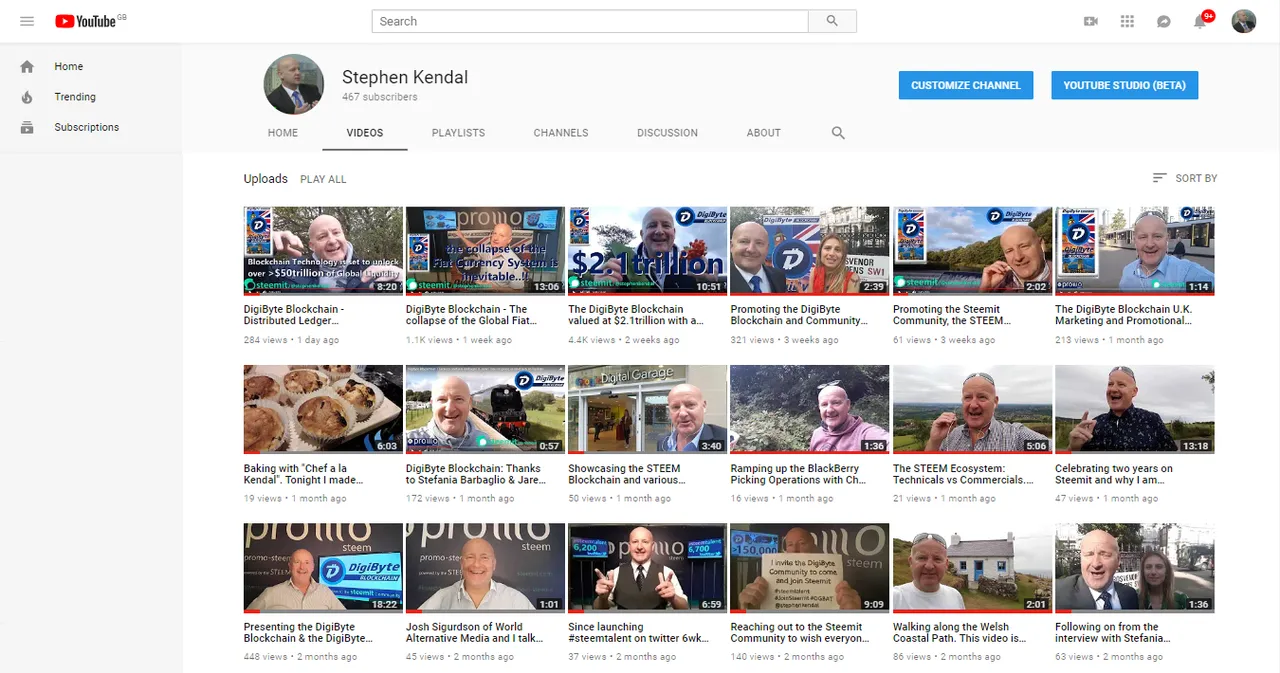
Task: Open the YouTube apps grid
Action: pos(1127,21)
